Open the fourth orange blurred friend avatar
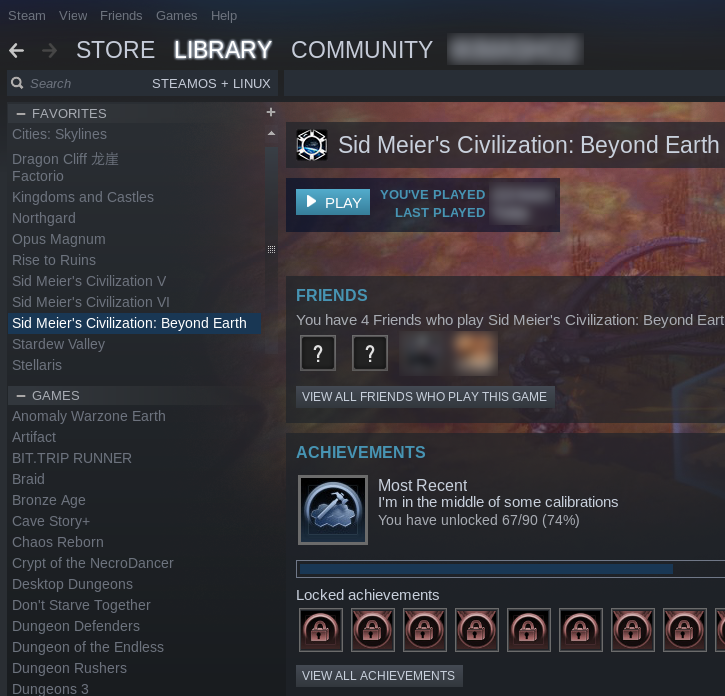725x696 pixels. [473, 353]
